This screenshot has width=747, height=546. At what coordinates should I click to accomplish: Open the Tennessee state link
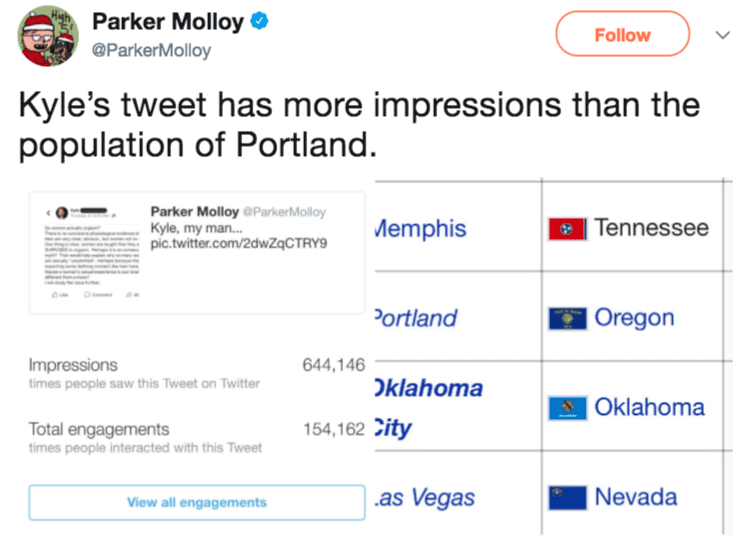(x=651, y=228)
